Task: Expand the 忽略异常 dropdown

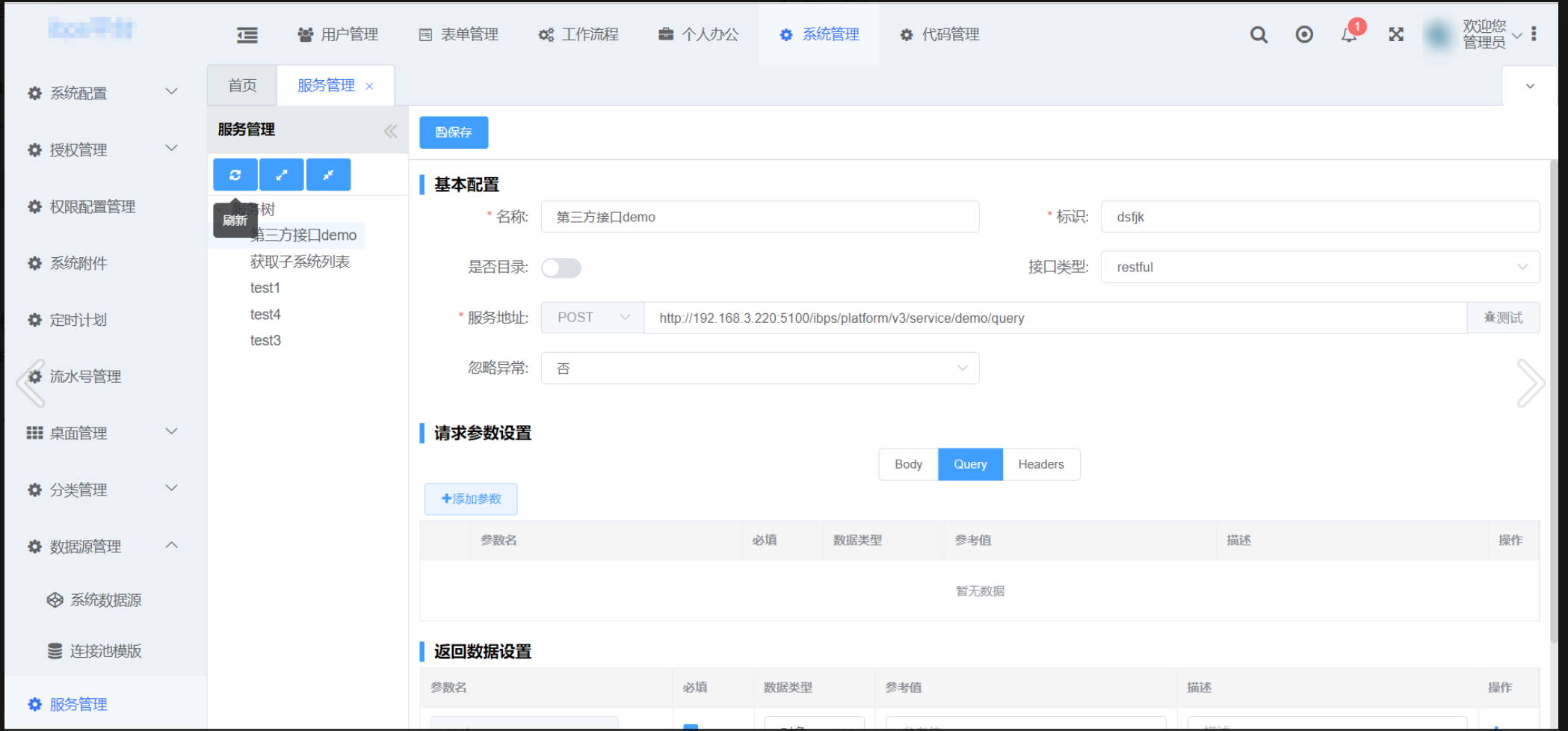Action: 759,368
